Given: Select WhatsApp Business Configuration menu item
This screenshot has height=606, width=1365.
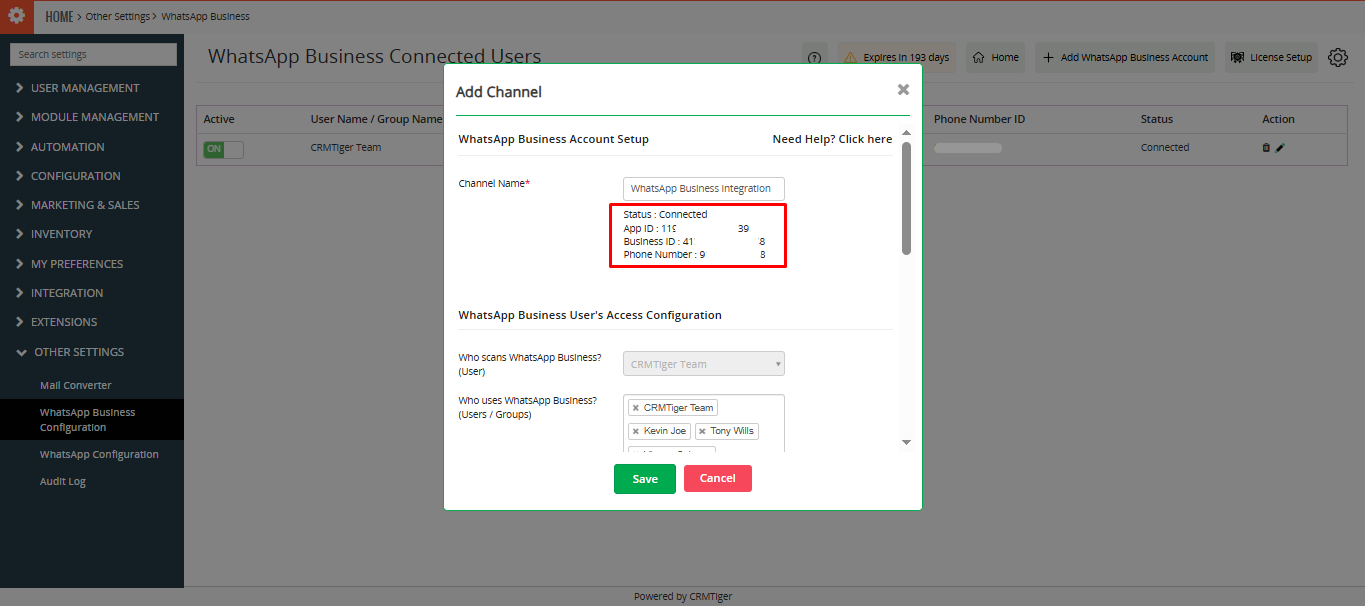Looking at the screenshot, I should [92, 420].
